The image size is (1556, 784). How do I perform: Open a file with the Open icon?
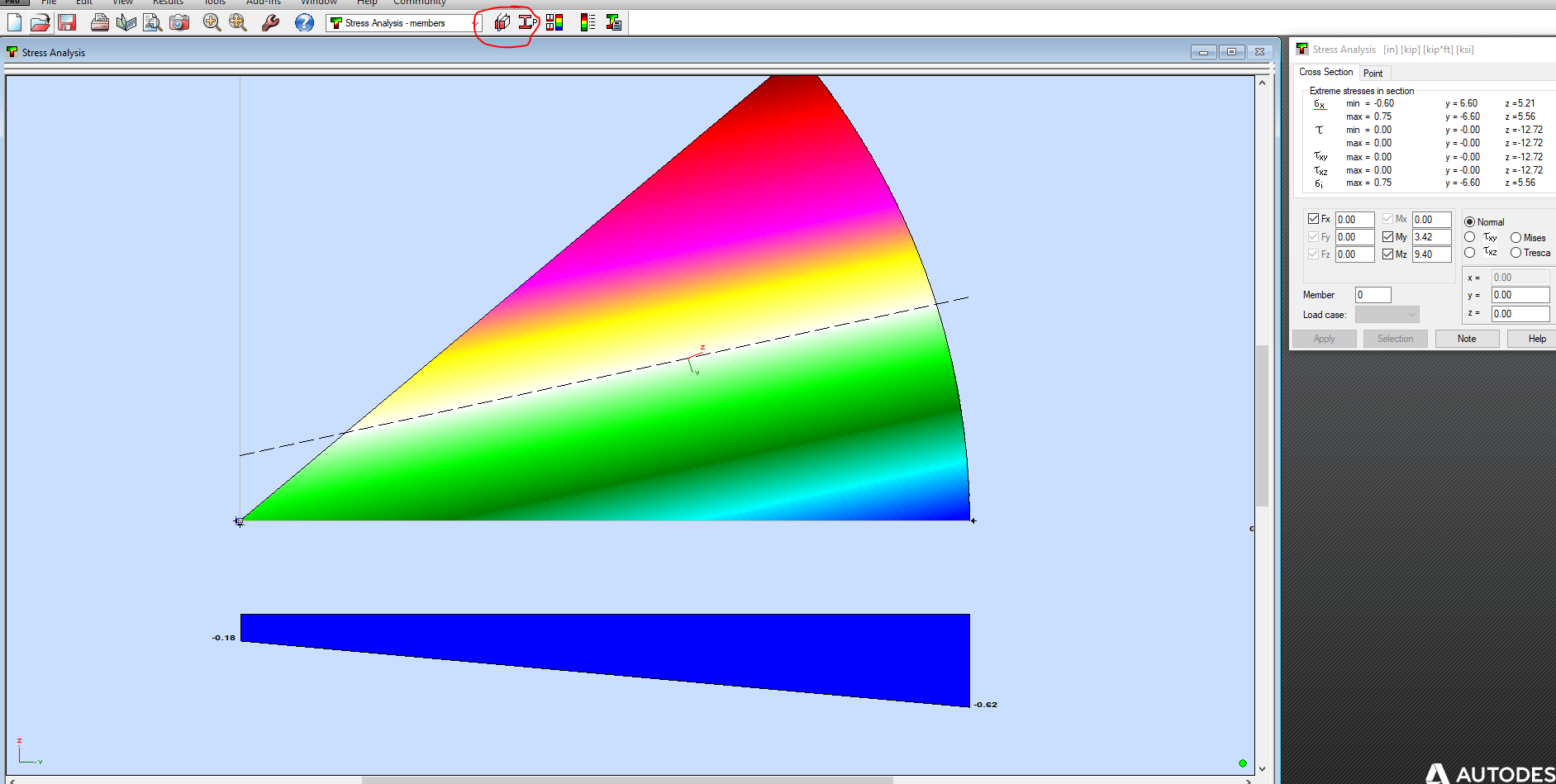[40, 22]
